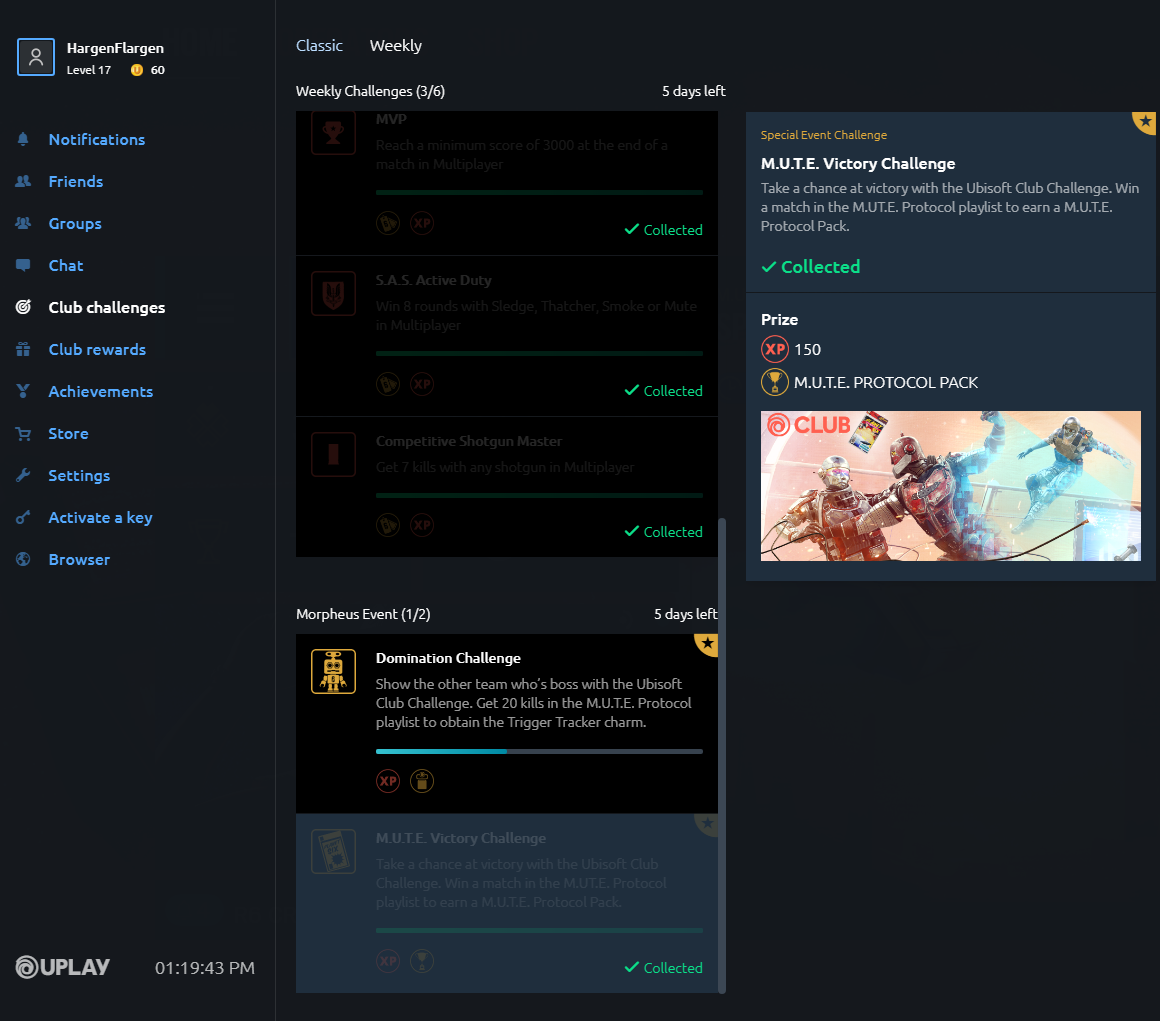Viewport: 1160px width, 1021px height.
Task: Open the user profile avatar icon
Action: point(36,57)
